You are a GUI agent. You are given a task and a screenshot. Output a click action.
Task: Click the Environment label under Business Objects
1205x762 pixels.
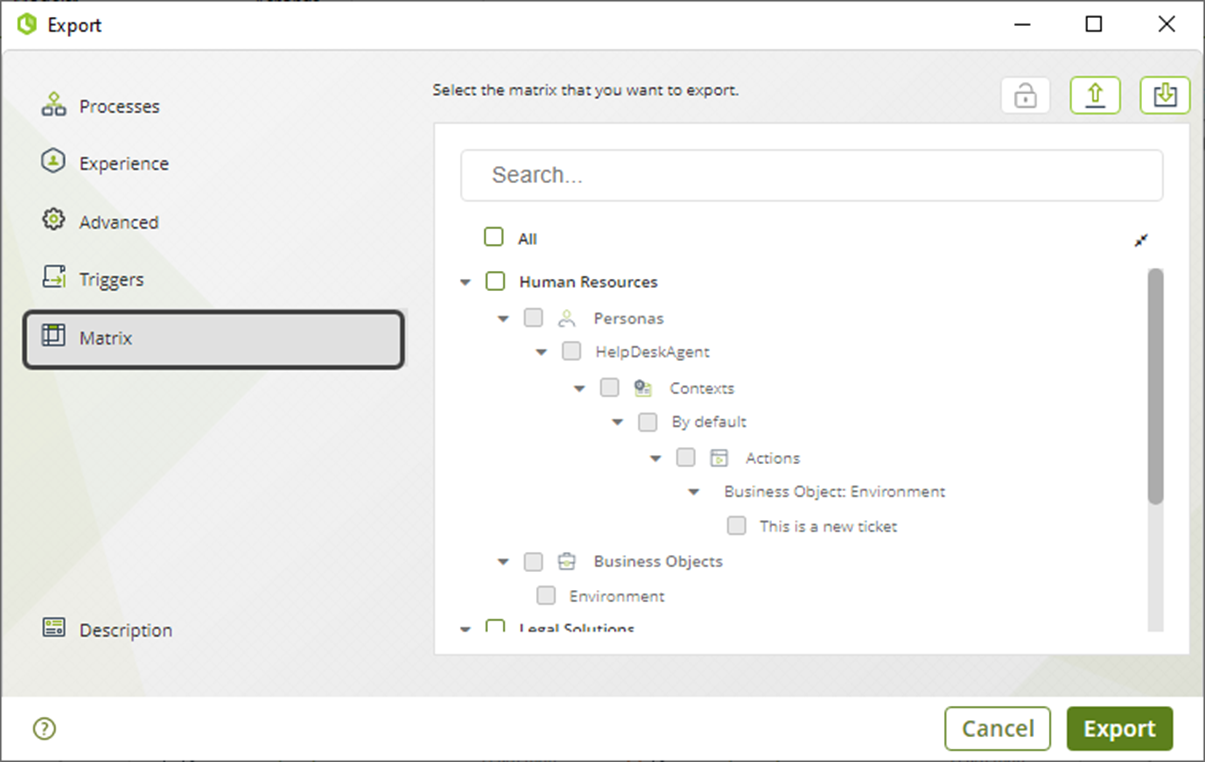coord(617,596)
